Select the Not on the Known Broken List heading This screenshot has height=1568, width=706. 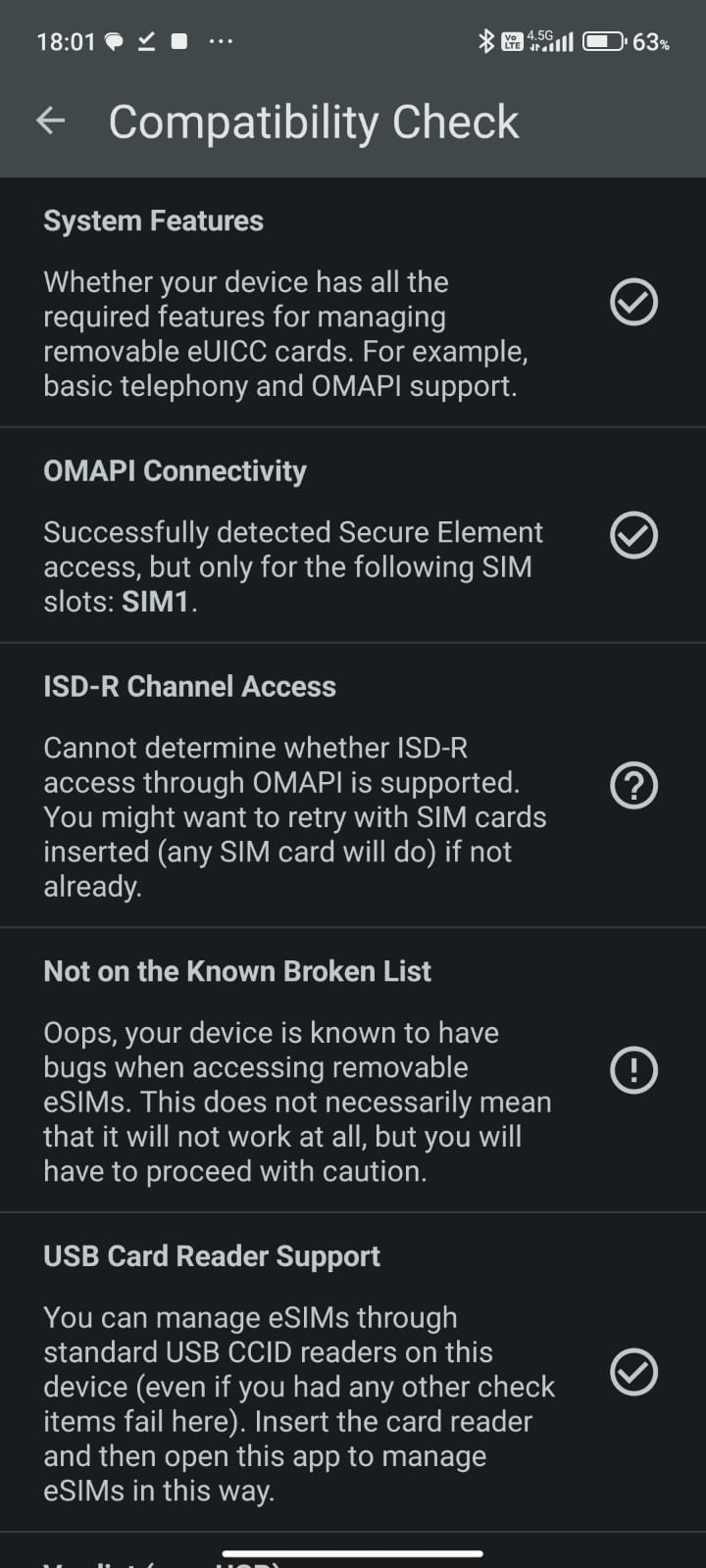pyautogui.click(x=237, y=971)
